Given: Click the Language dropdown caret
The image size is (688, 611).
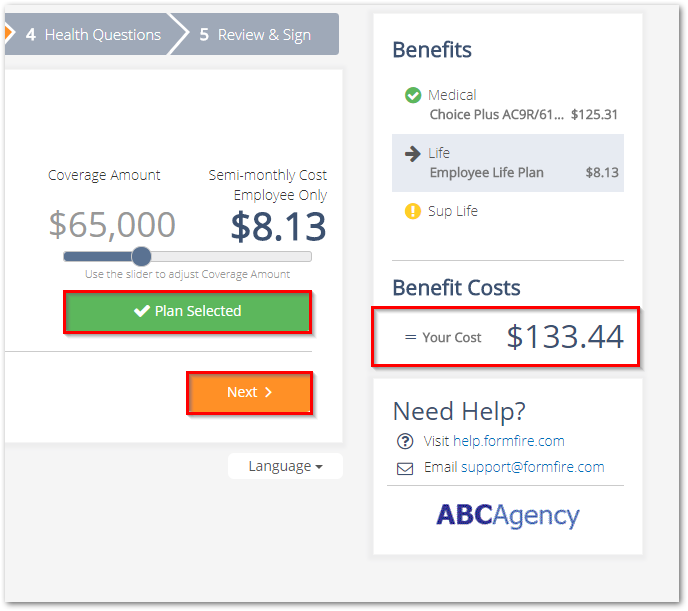Looking at the screenshot, I should 319,467.
